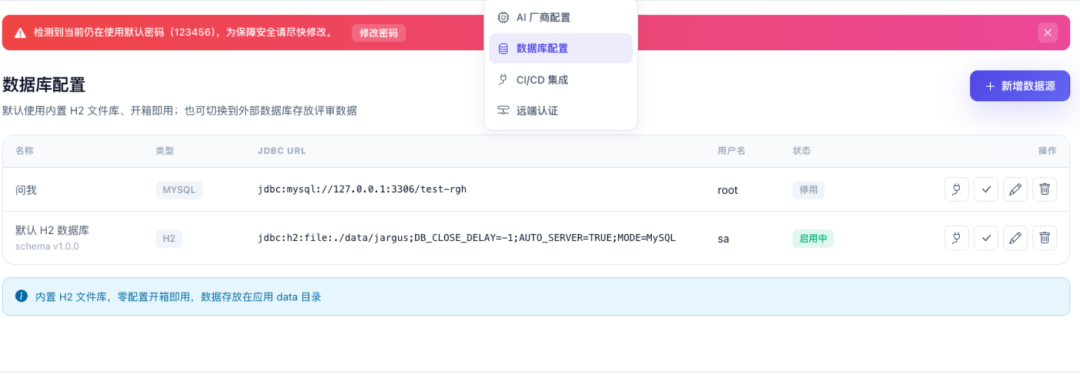Test connection for 问我 data source
Image resolution: width=1080 pixels, height=374 pixels.
pyautogui.click(x=956, y=189)
